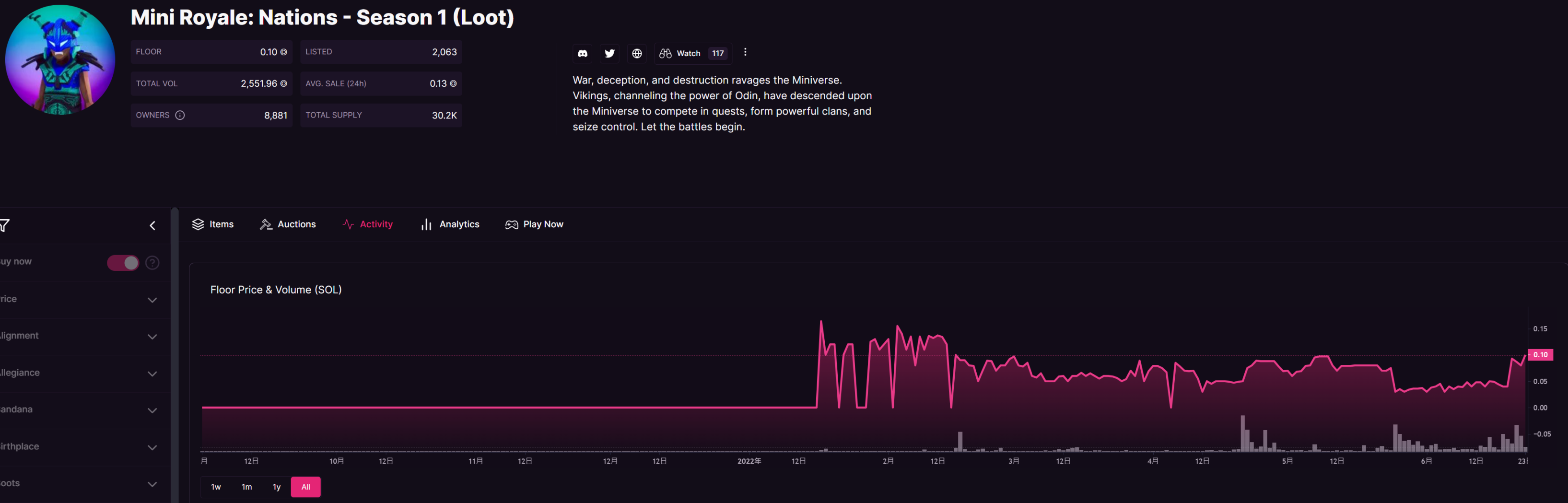The height and width of the screenshot is (503, 1568).
Task: Switch to the Items tab
Action: coord(213,224)
